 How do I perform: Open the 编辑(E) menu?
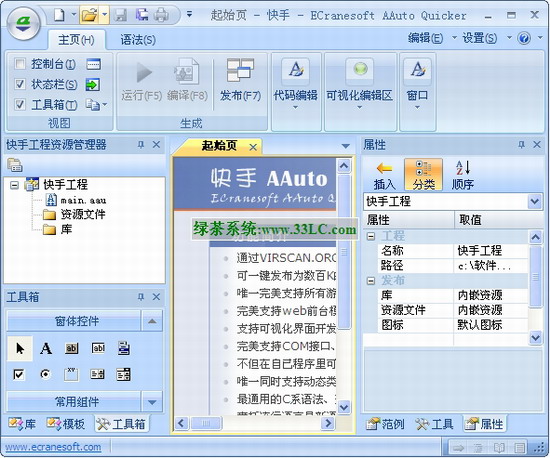pyautogui.click(x=425, y=38)
